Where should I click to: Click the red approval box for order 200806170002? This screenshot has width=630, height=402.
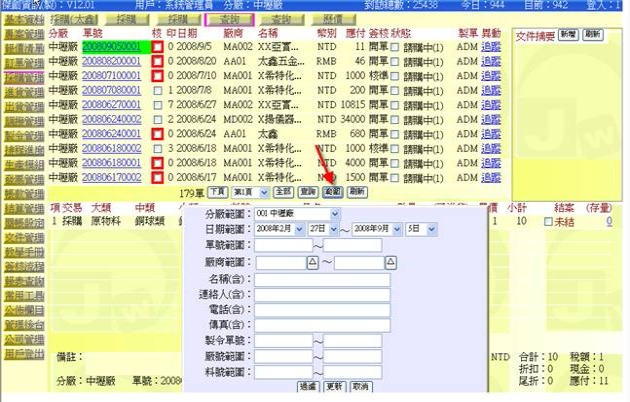(x=157, y=176)
